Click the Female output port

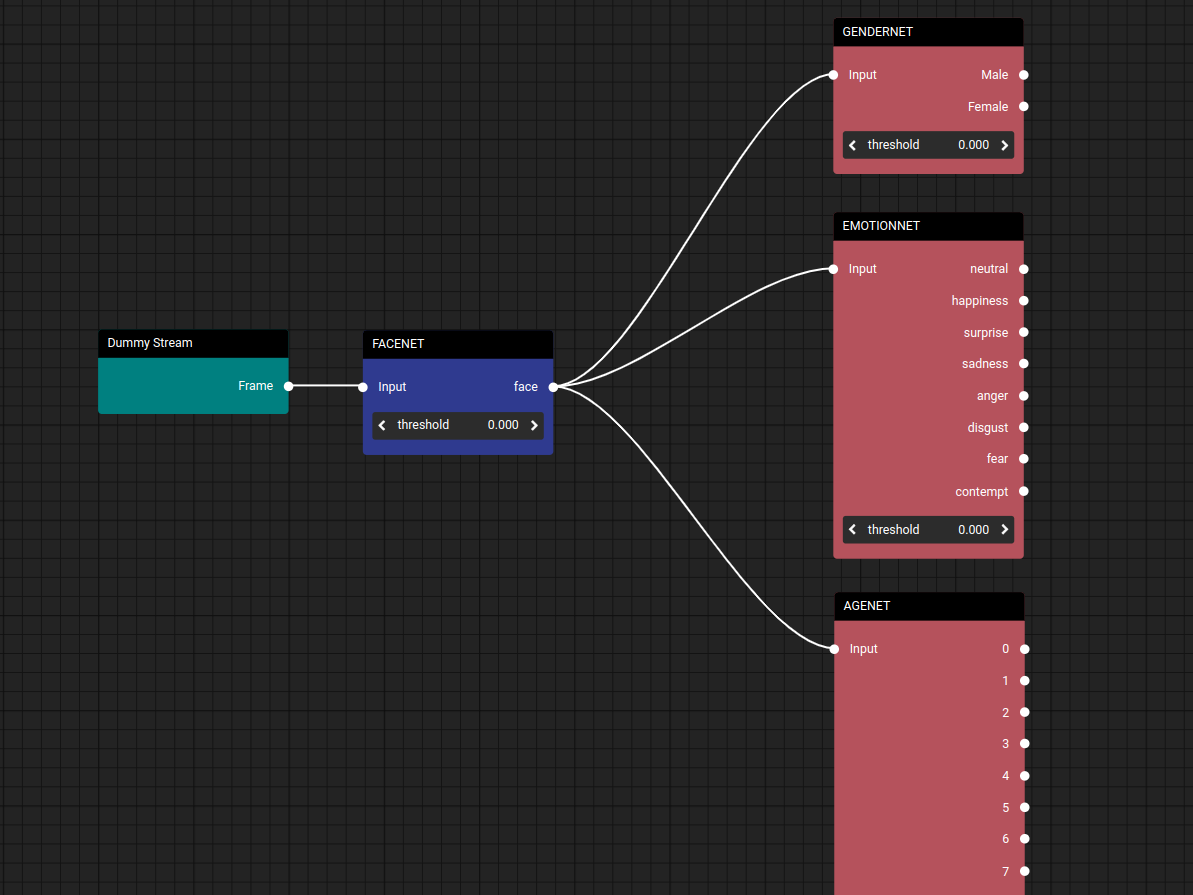coord(1024,107)
